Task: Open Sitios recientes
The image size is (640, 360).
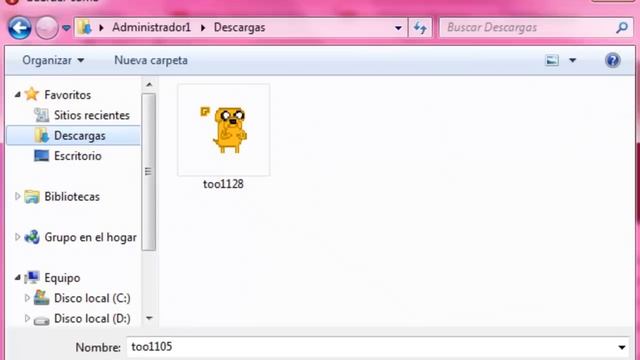Action: (92, 115)
